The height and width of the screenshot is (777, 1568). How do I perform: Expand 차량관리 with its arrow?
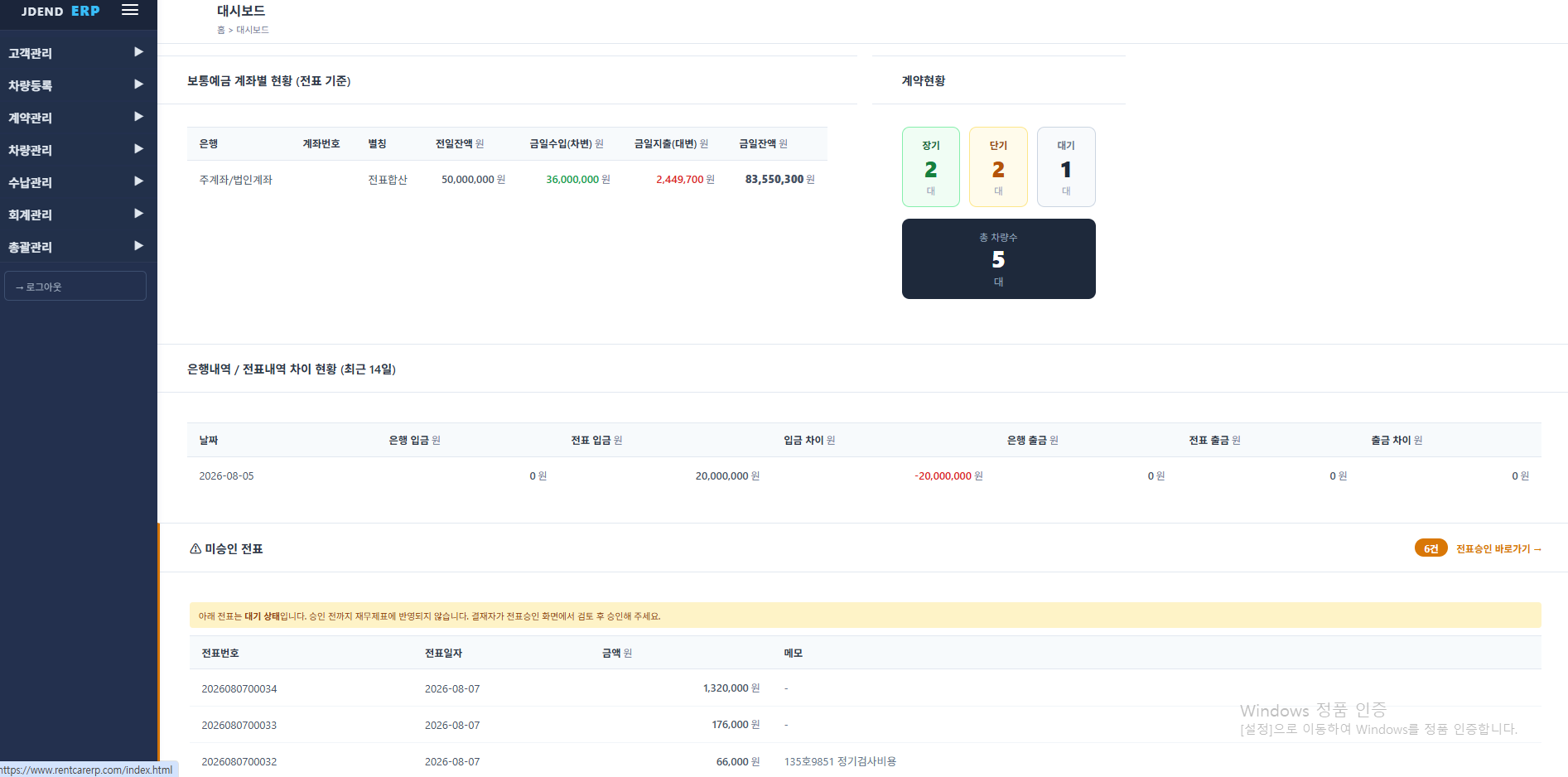pyautogui.click(x=138, y=149)
